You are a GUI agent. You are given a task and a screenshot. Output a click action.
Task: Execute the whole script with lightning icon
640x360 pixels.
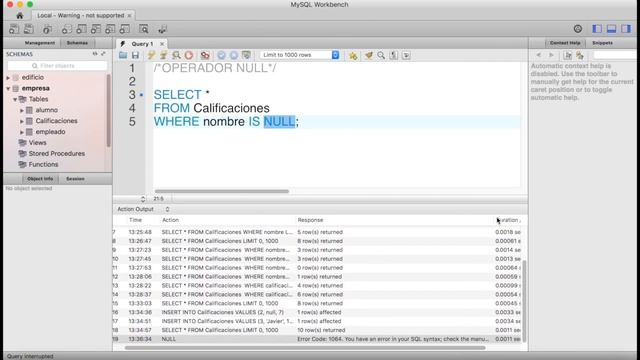coord(151,55)
